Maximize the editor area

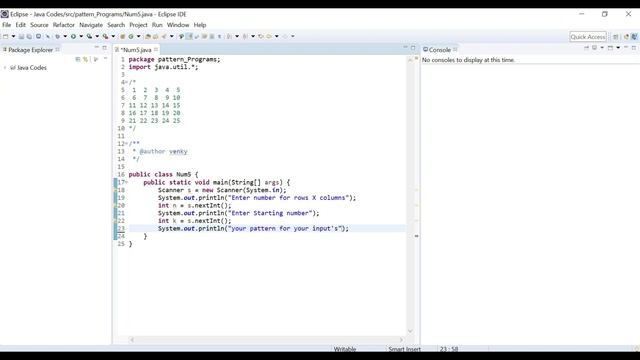pos(413,48)
